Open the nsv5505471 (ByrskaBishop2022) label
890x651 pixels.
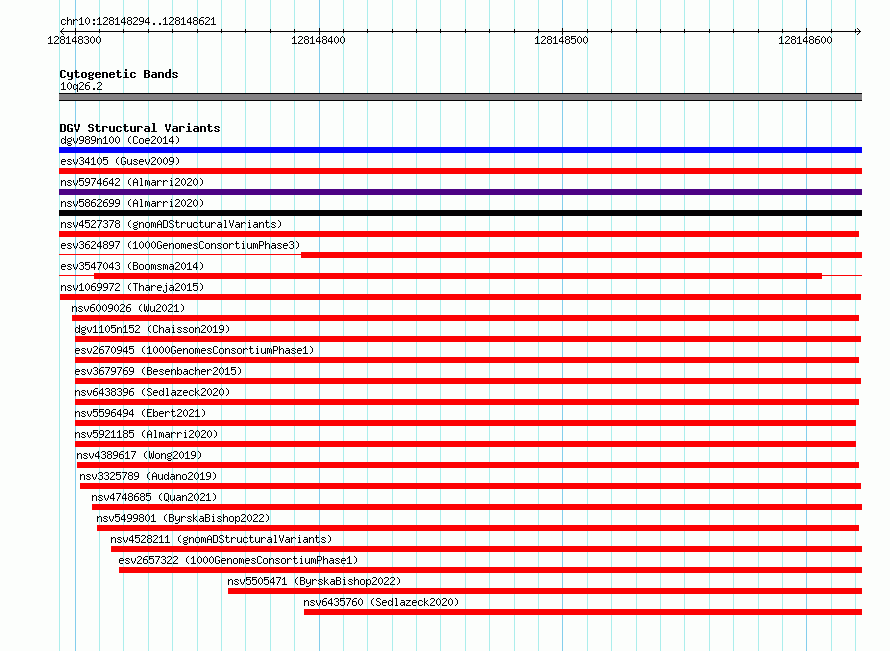[314, 581]
